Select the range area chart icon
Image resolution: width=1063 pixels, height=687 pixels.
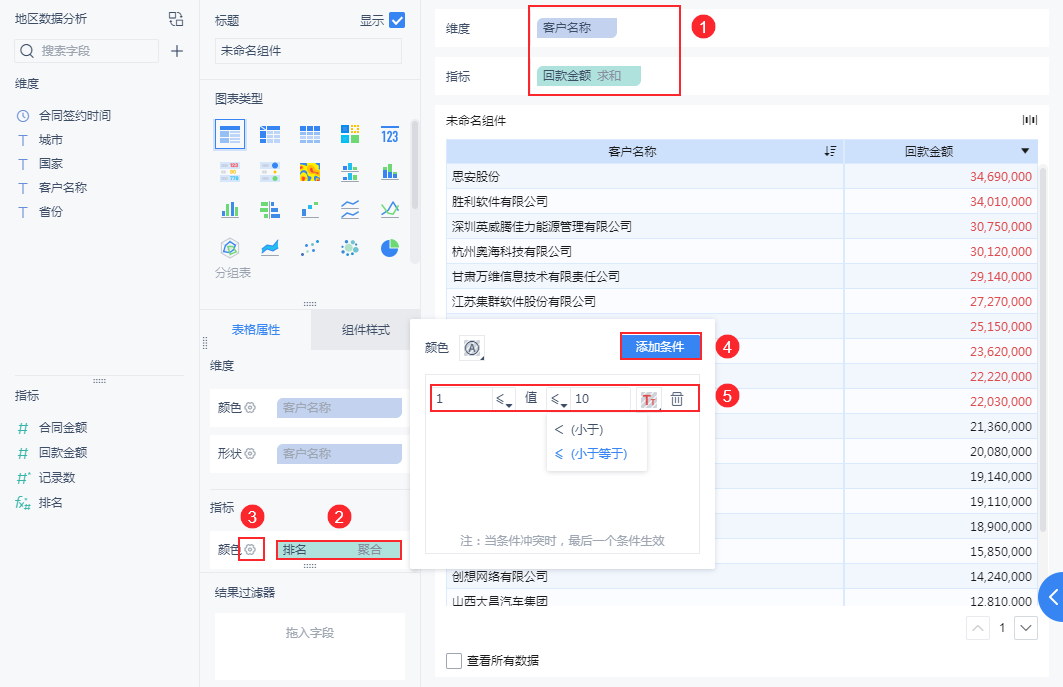pyautogui.click(x=270, y=248)
